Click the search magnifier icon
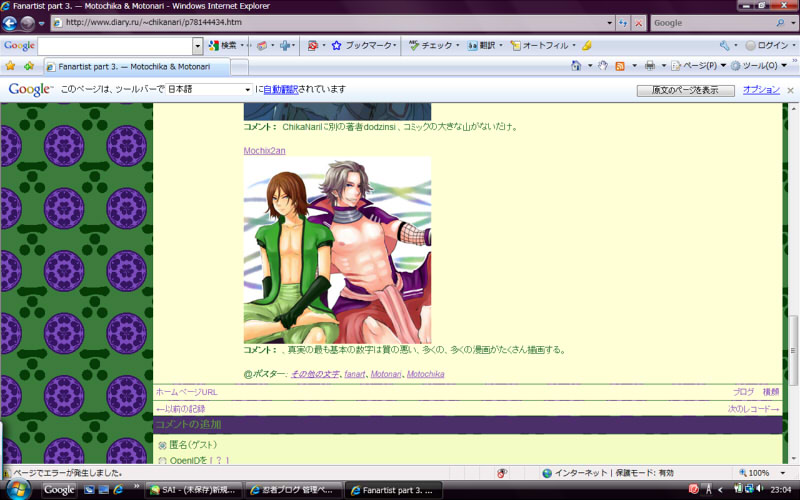The image size is (800, 500). [780, 23]
